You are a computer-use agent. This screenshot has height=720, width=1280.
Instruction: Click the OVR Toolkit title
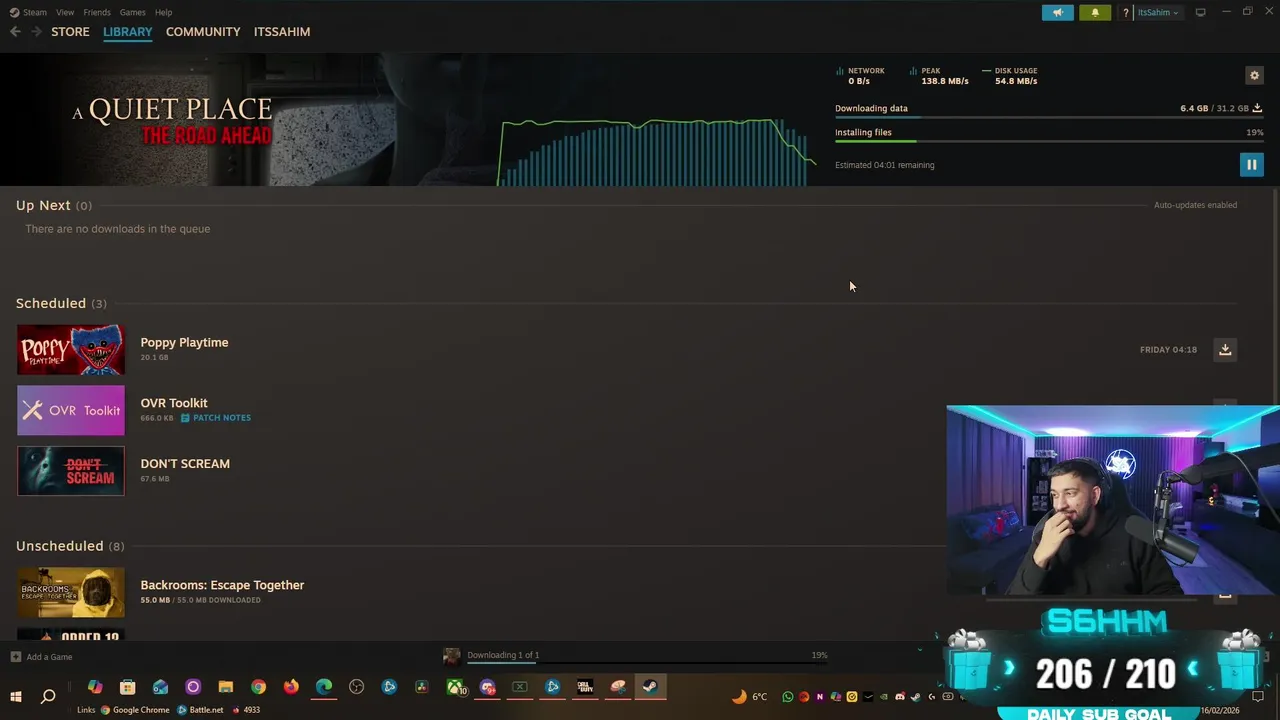coord(174,403)
